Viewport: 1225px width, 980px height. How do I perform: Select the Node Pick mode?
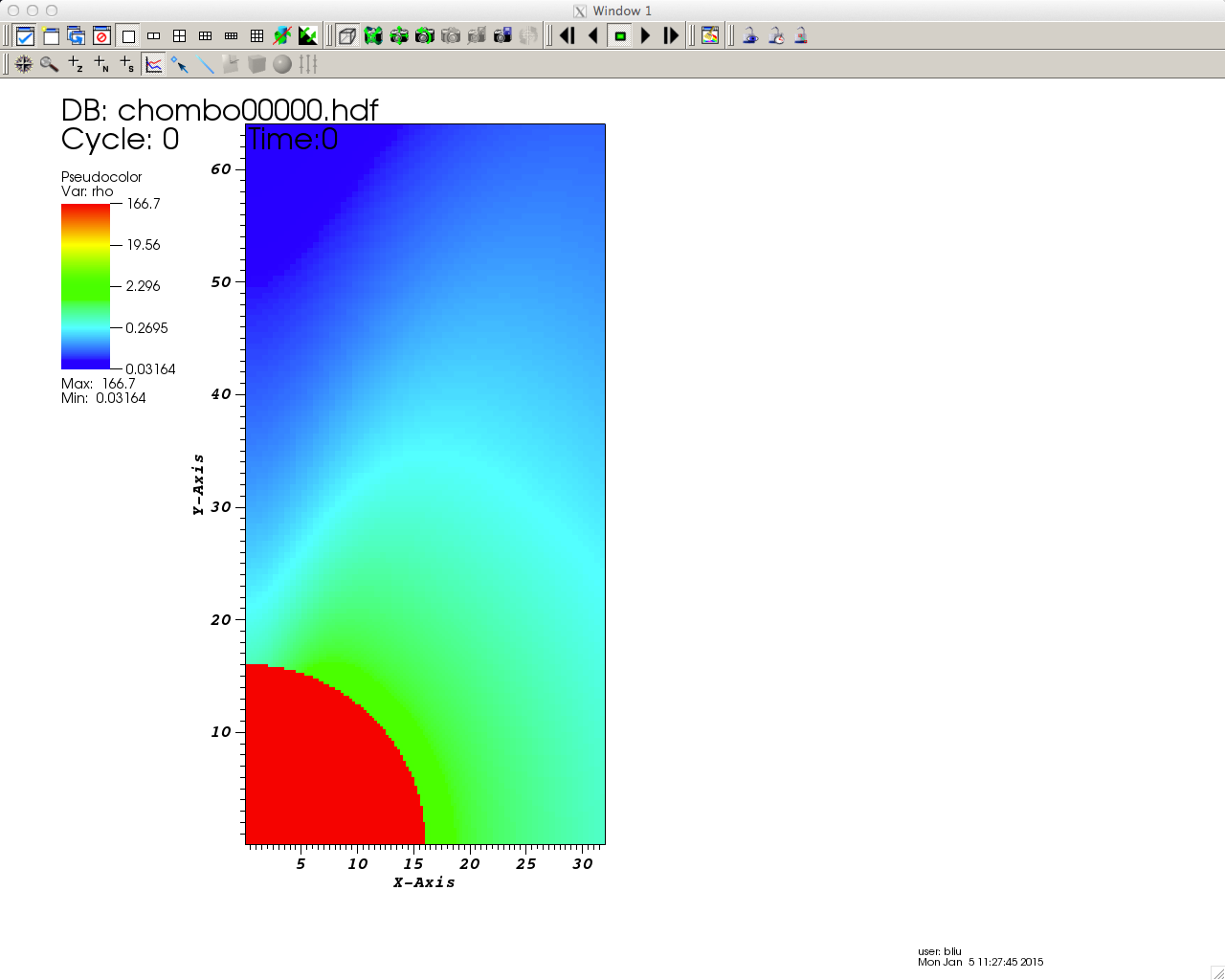(x=101, y=64)
